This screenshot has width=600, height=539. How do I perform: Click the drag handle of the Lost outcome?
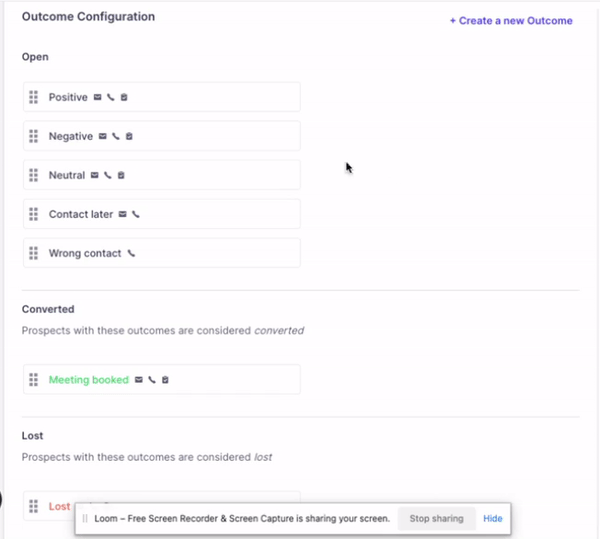point(34,506)
